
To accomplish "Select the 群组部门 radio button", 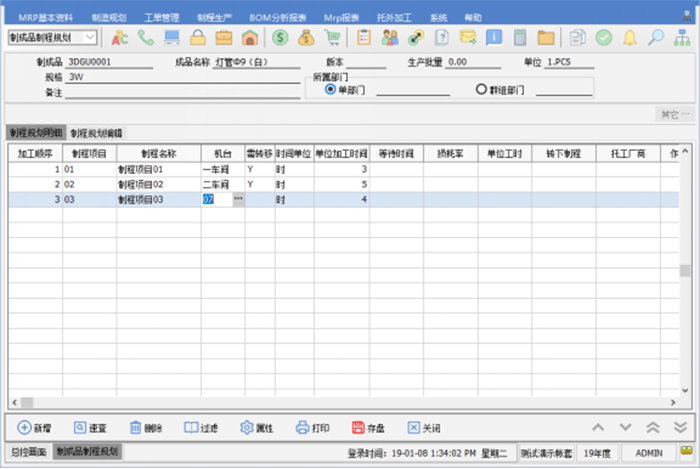I will click(481, 89).
